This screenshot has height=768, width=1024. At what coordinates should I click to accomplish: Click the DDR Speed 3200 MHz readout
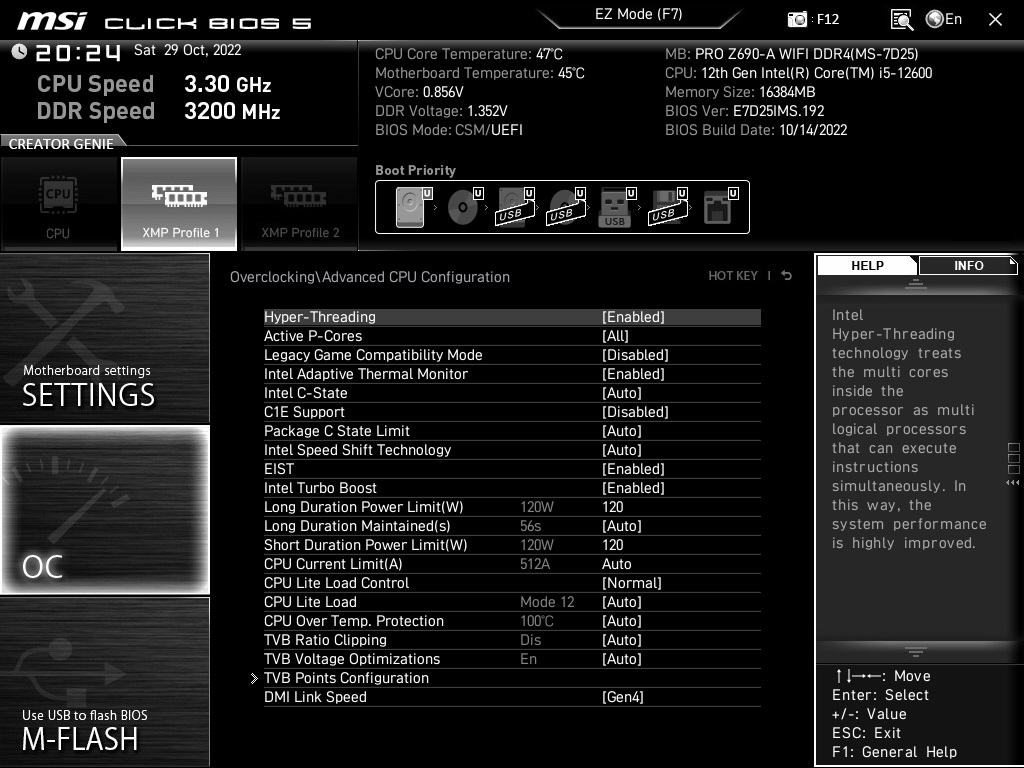pos(159,111)
